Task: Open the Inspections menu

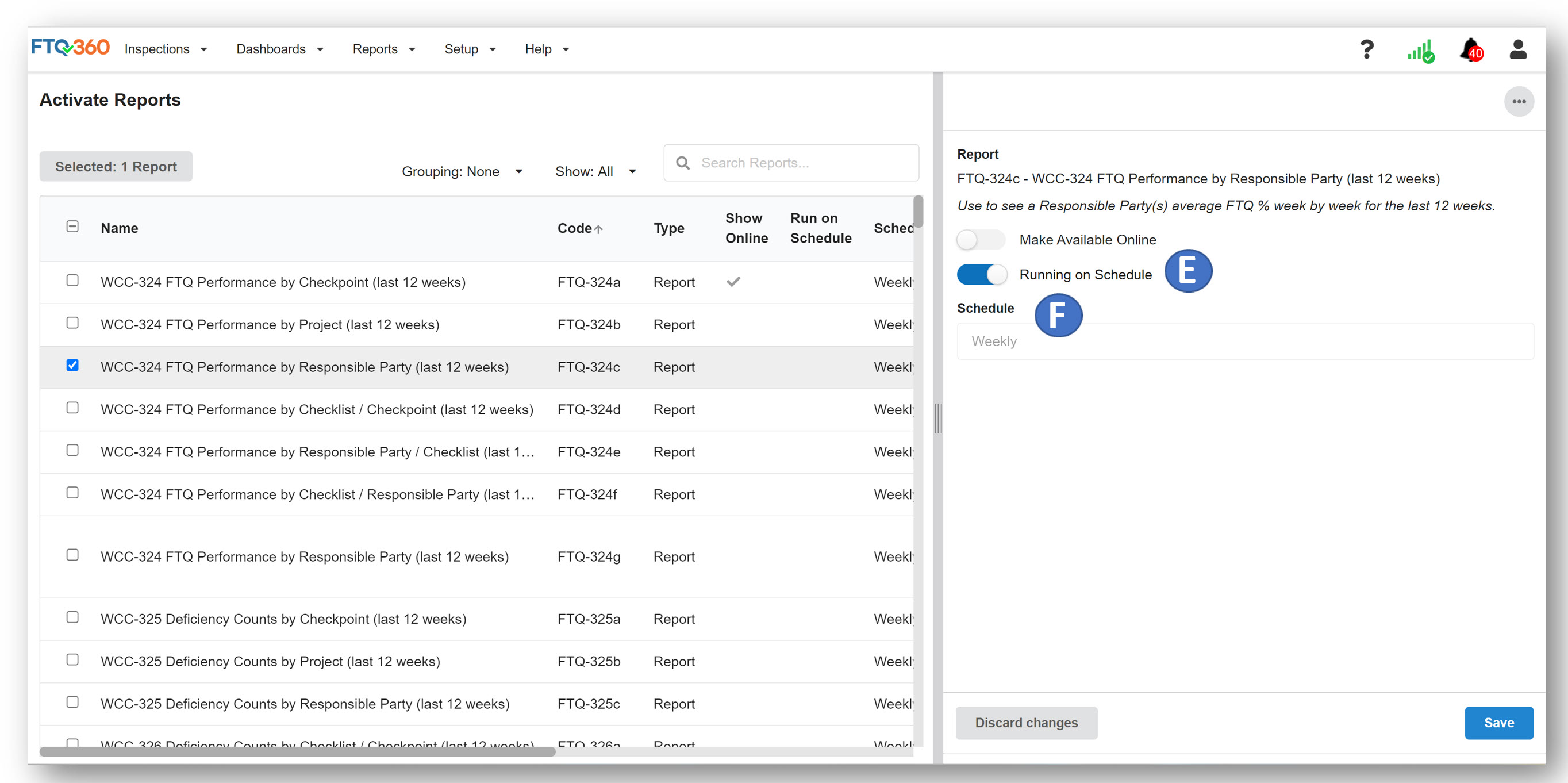Action: (x=166, y=49)
